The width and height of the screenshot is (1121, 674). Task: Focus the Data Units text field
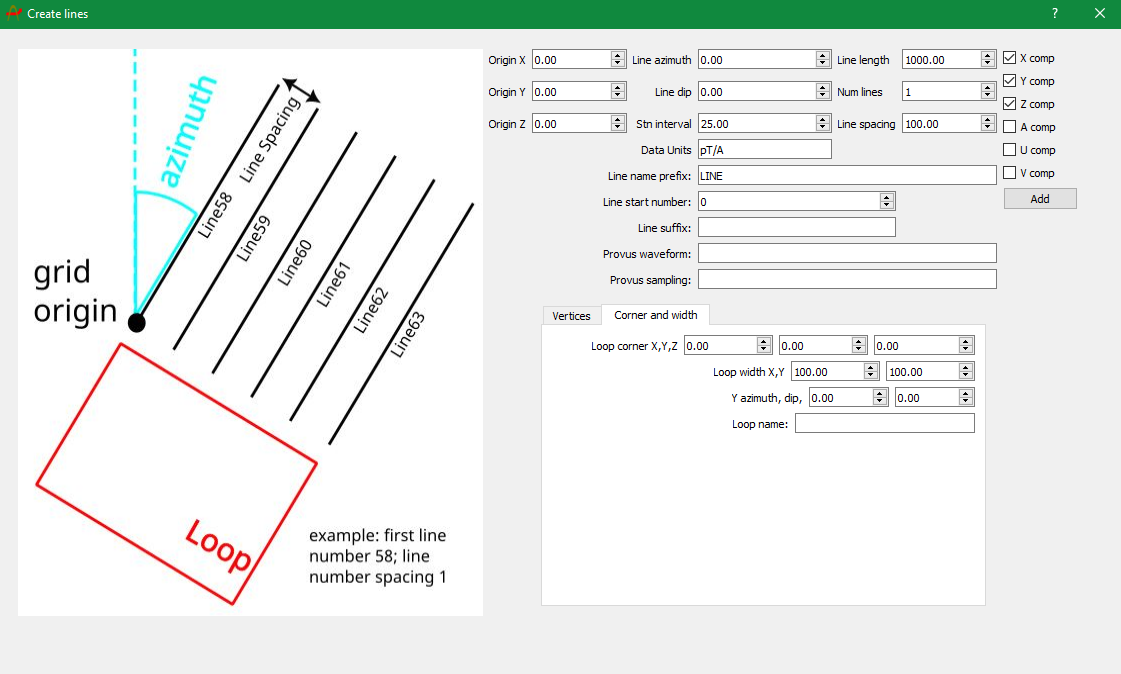(x=764, y=150)
